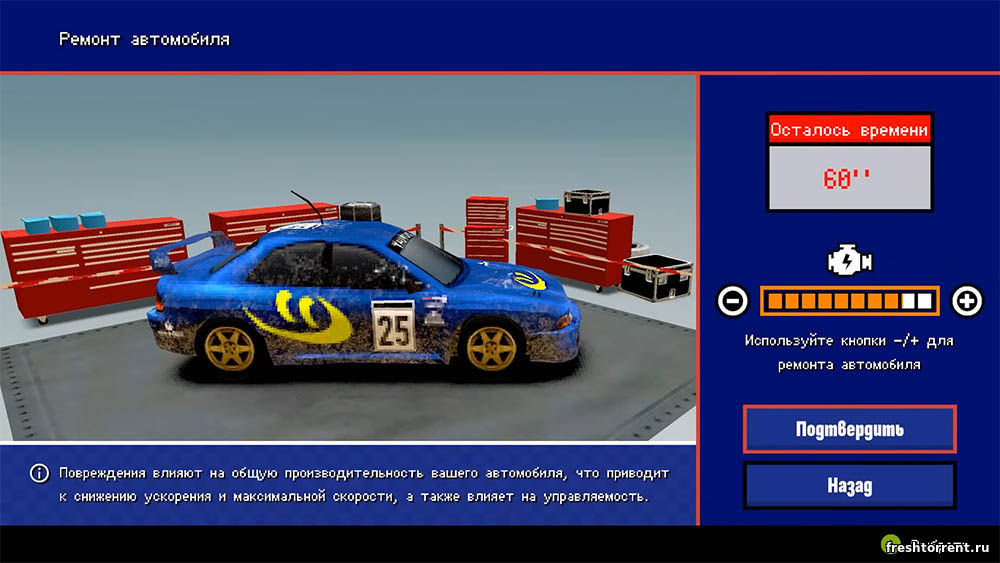1000x563 pixels.
Task: Click the number 25 plate on car door
Action: (x=393, y=326)
